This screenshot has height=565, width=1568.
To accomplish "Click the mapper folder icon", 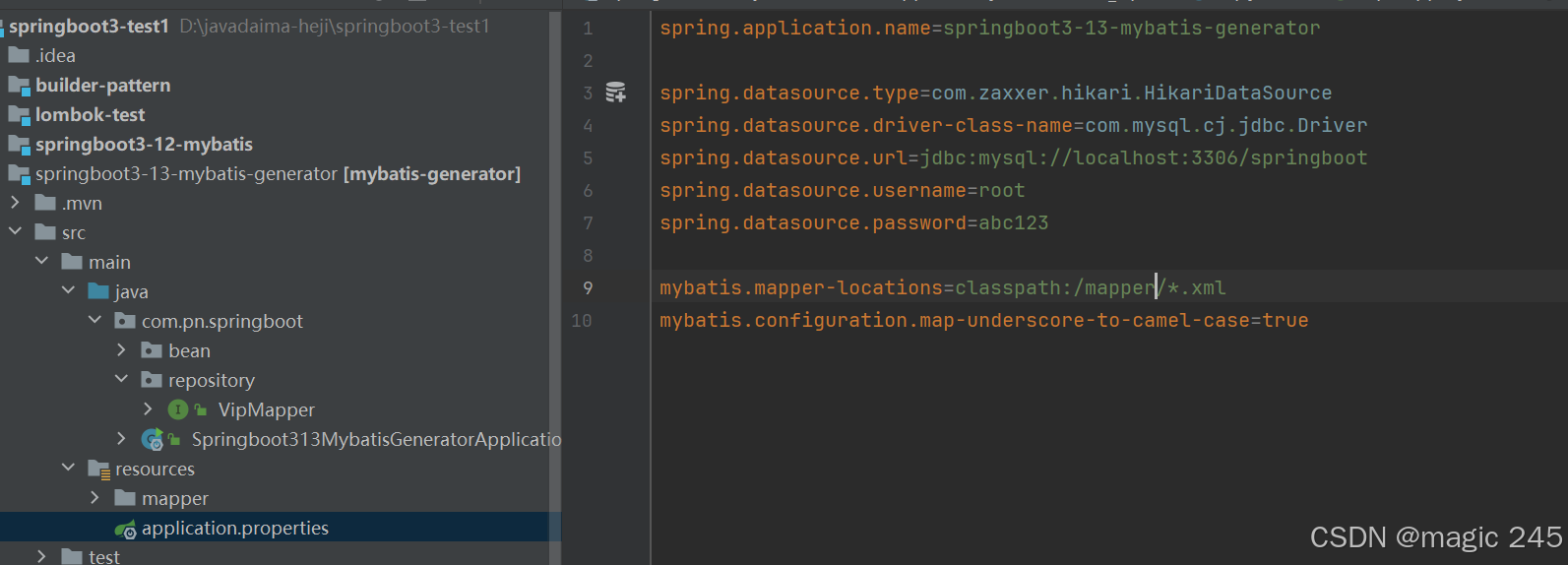I will pos(125,498).
